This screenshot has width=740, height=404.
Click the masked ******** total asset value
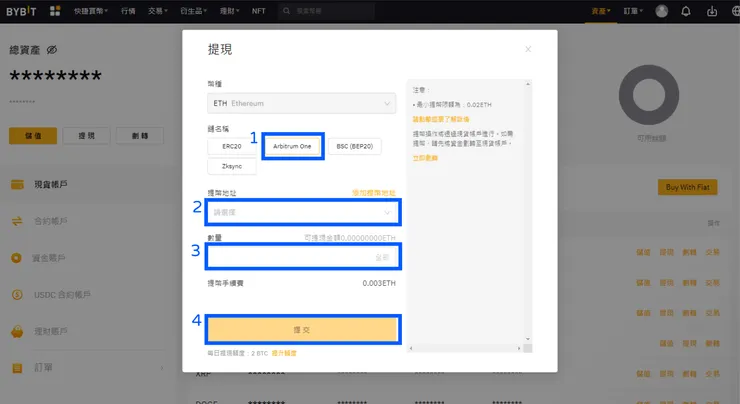point(56,76)
